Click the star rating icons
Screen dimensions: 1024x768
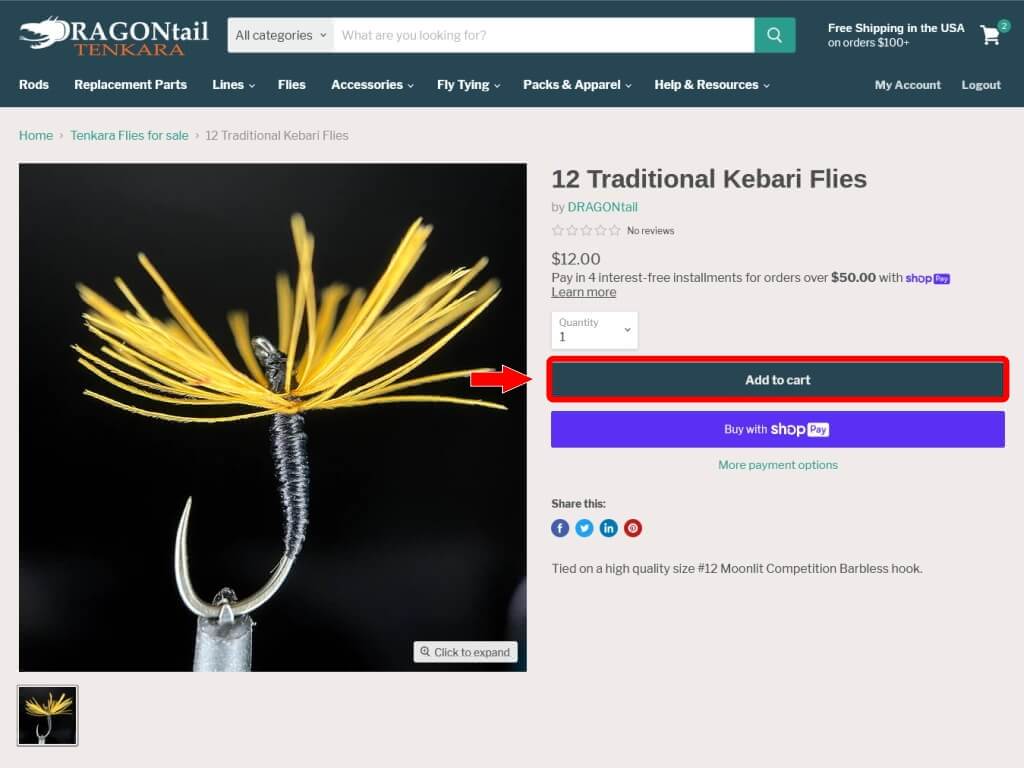coord(586,231)
